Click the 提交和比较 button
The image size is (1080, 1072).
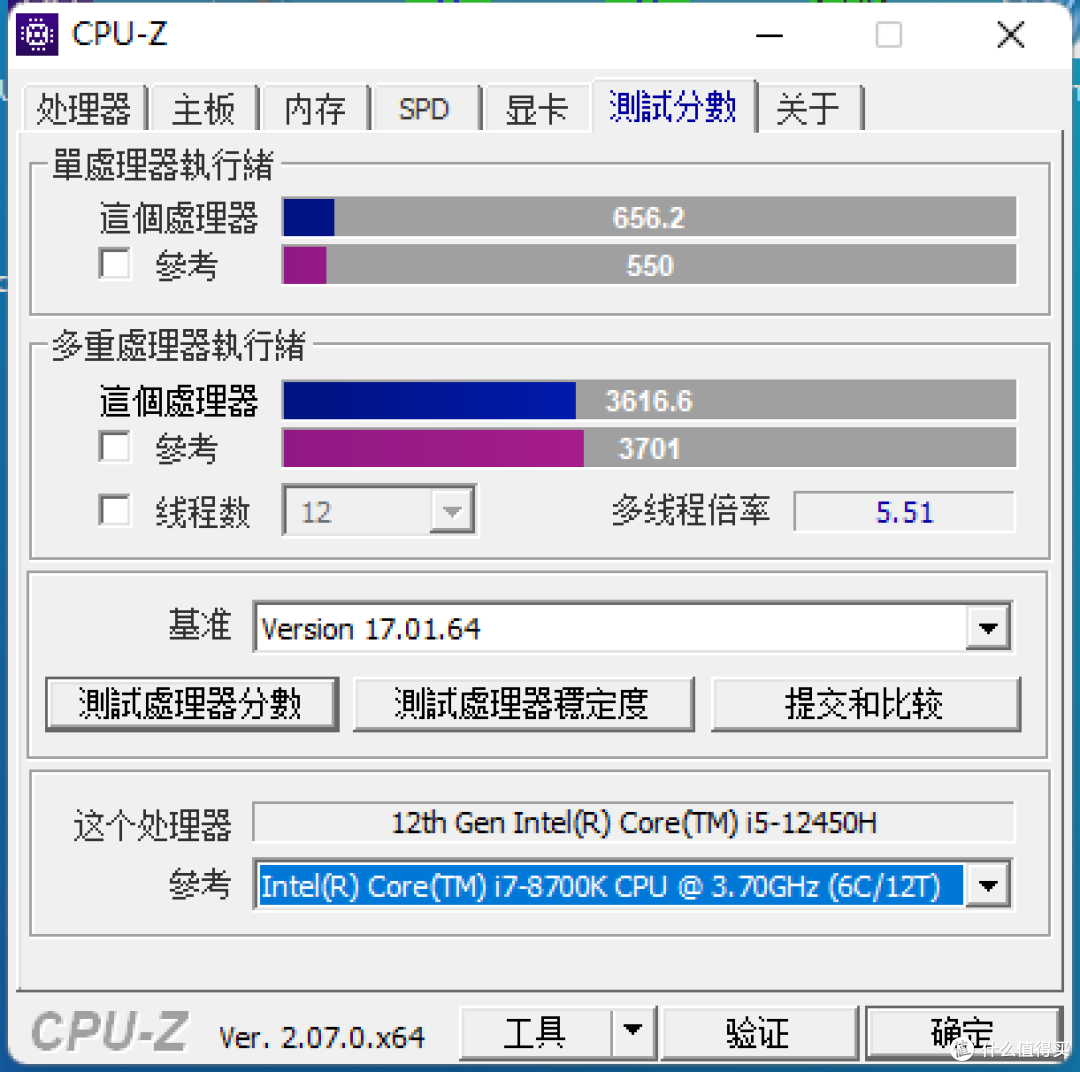[x=865, y=704]
